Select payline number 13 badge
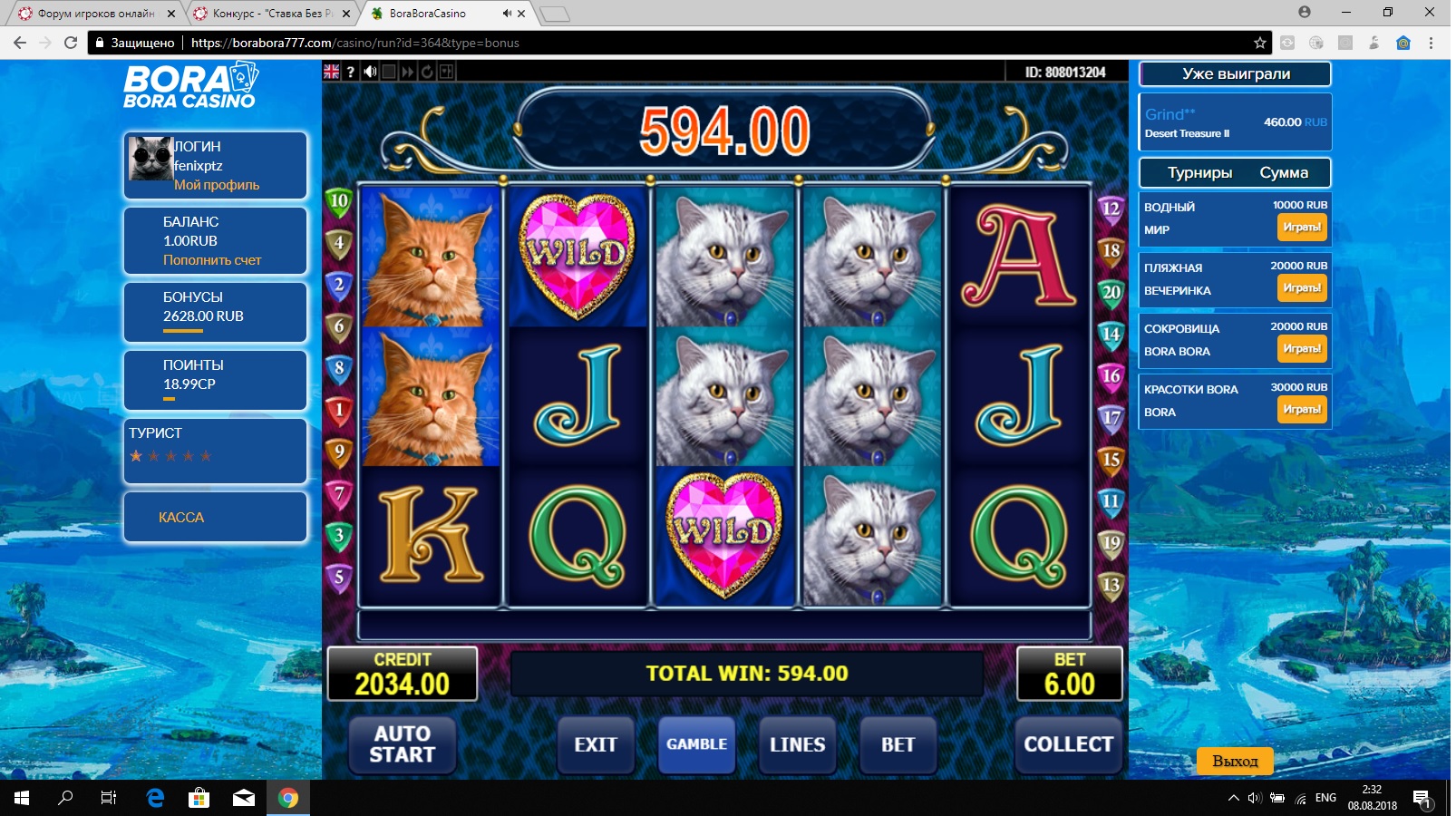The width and height of the screenshot is (1456, 816). [x=1111, y=586]
